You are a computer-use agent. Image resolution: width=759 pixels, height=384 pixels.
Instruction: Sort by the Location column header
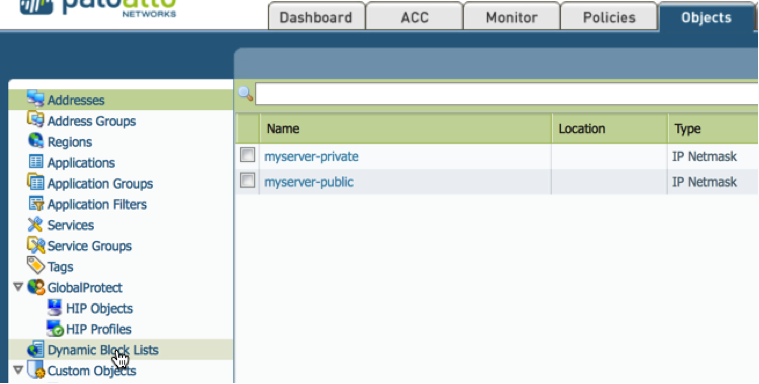click(x=610, y=128)
